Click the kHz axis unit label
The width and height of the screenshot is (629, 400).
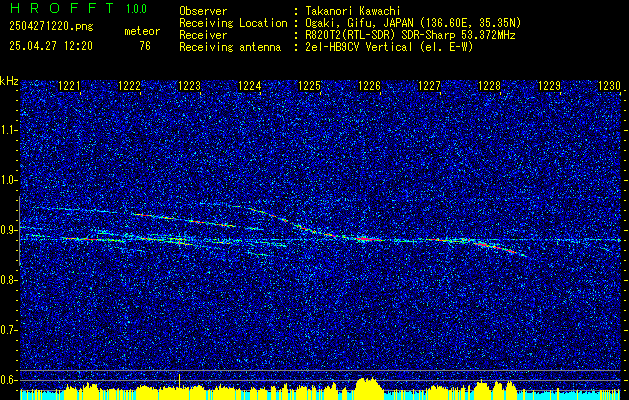coord(9,81)
